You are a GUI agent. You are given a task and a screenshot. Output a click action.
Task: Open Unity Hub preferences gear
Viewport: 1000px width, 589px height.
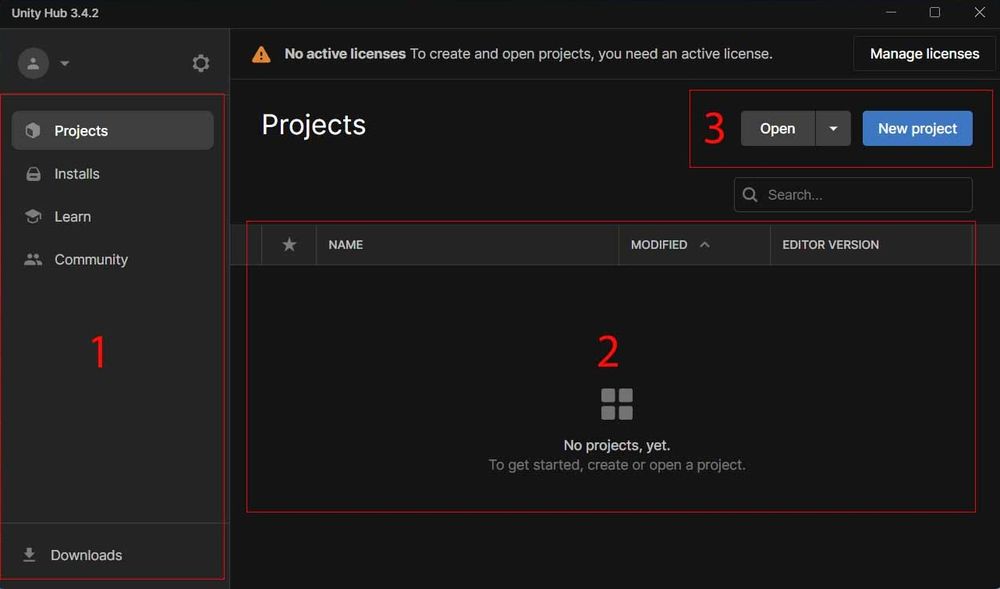coord(200,62)
